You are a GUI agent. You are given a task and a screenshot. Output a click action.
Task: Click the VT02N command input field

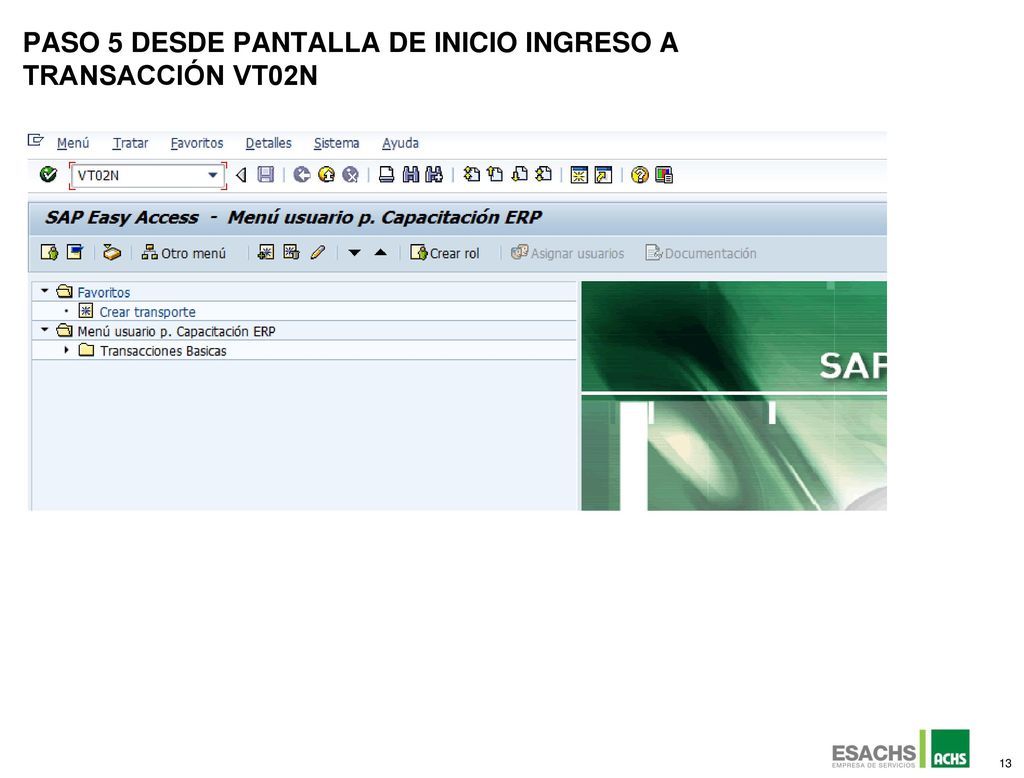tap(148, 175)
